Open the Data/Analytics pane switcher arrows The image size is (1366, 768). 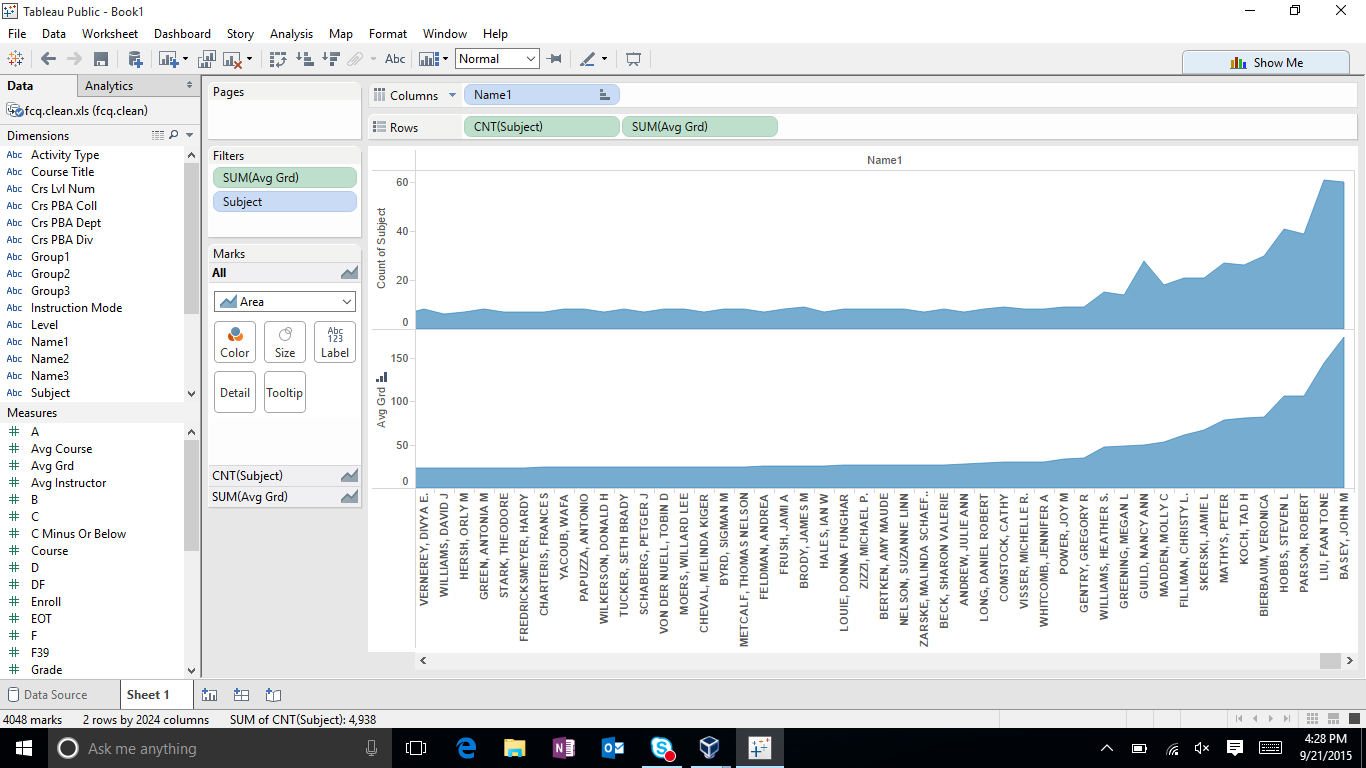pyautogui.click(x=190, y=86)
